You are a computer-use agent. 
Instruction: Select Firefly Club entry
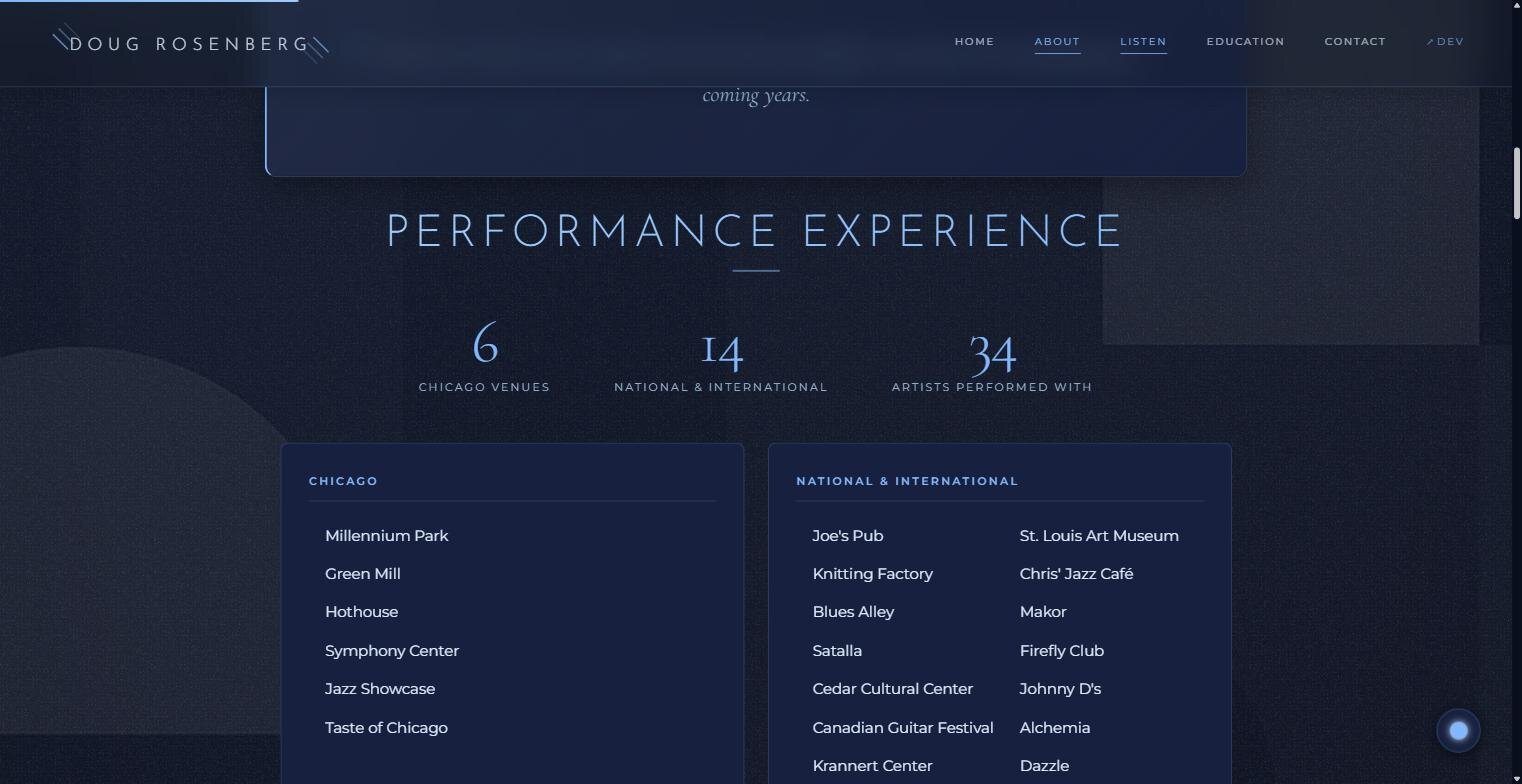tap(1062, 651)
